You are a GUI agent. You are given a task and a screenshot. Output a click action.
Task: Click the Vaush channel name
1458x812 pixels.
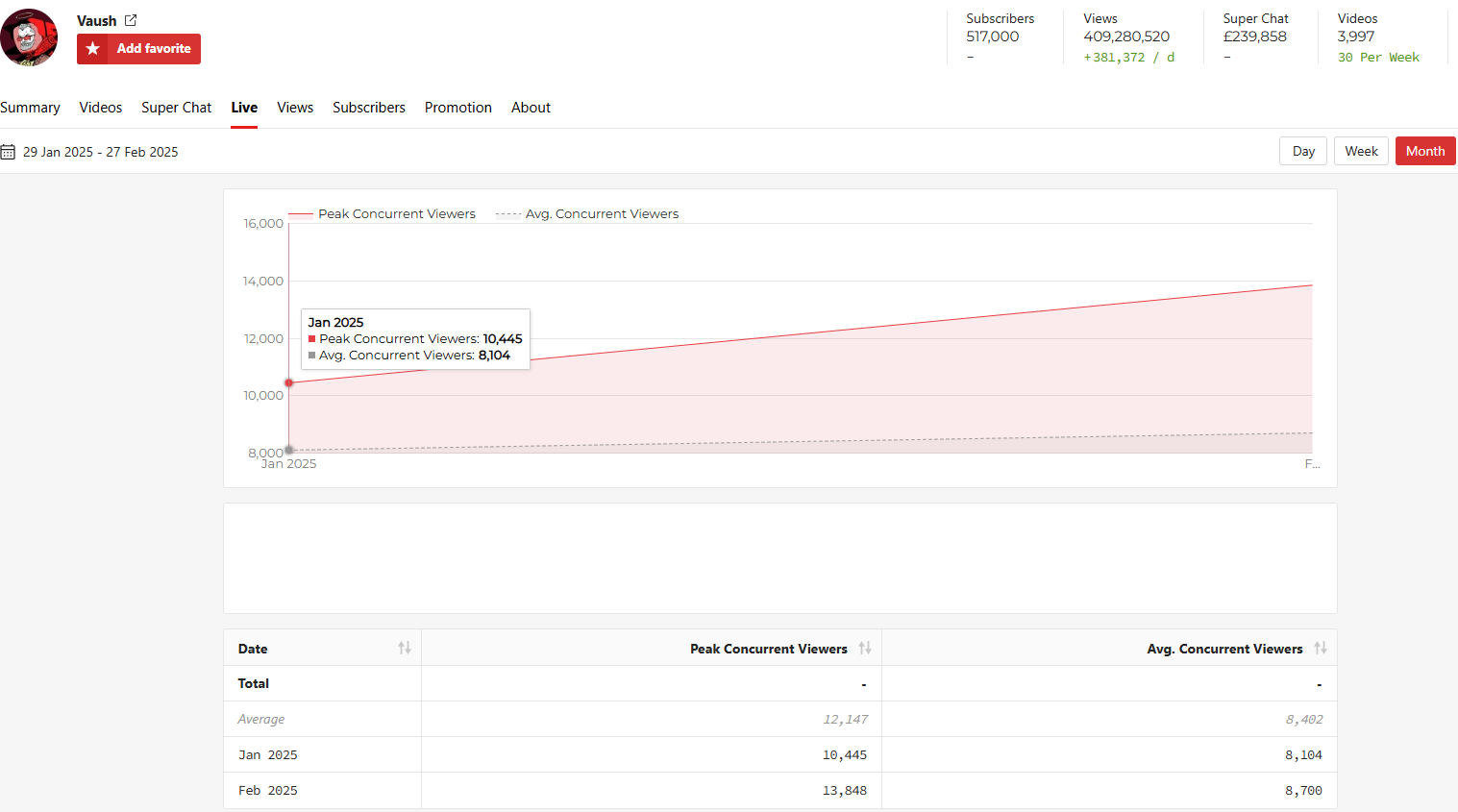click(97, 20)
